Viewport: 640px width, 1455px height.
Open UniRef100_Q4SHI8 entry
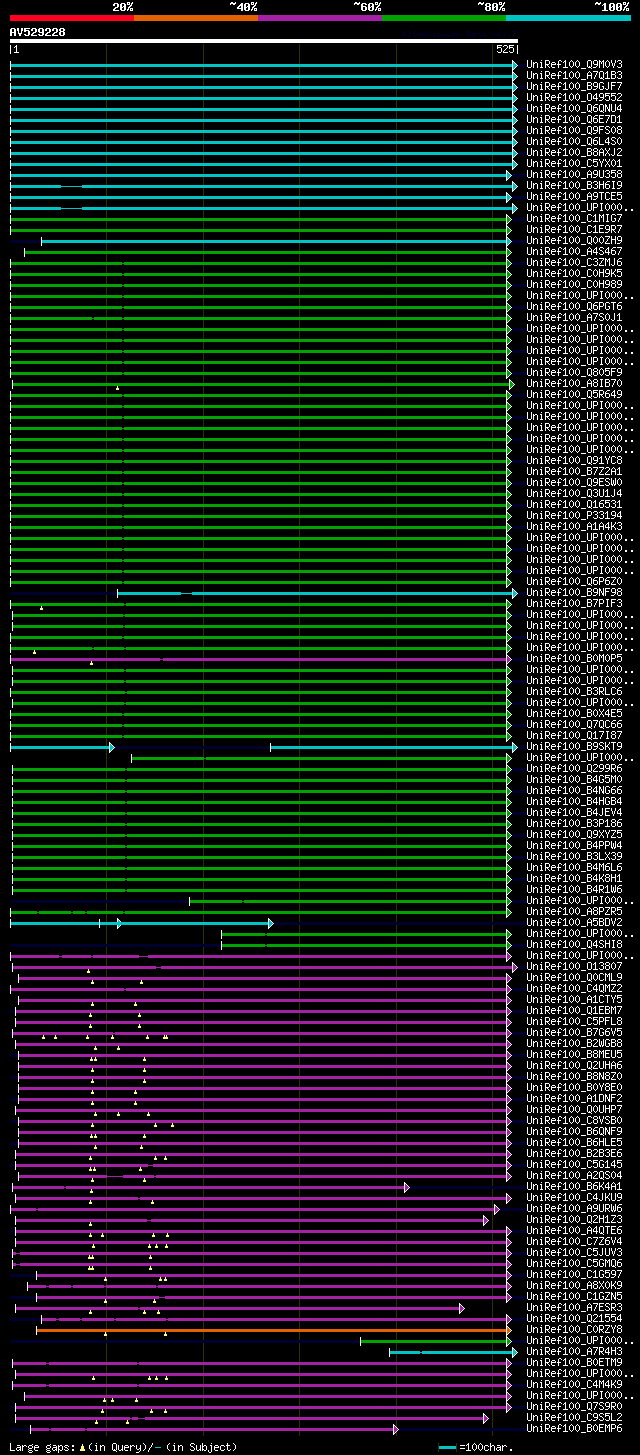pos(575,944)
